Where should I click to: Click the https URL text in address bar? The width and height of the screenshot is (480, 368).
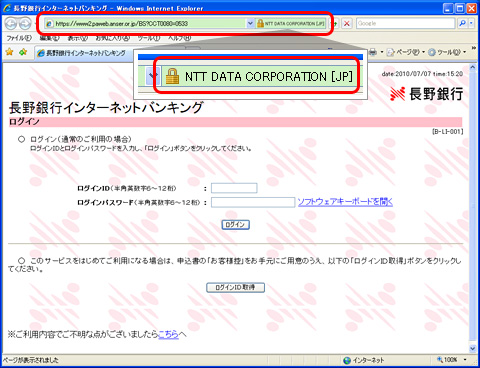122,24
